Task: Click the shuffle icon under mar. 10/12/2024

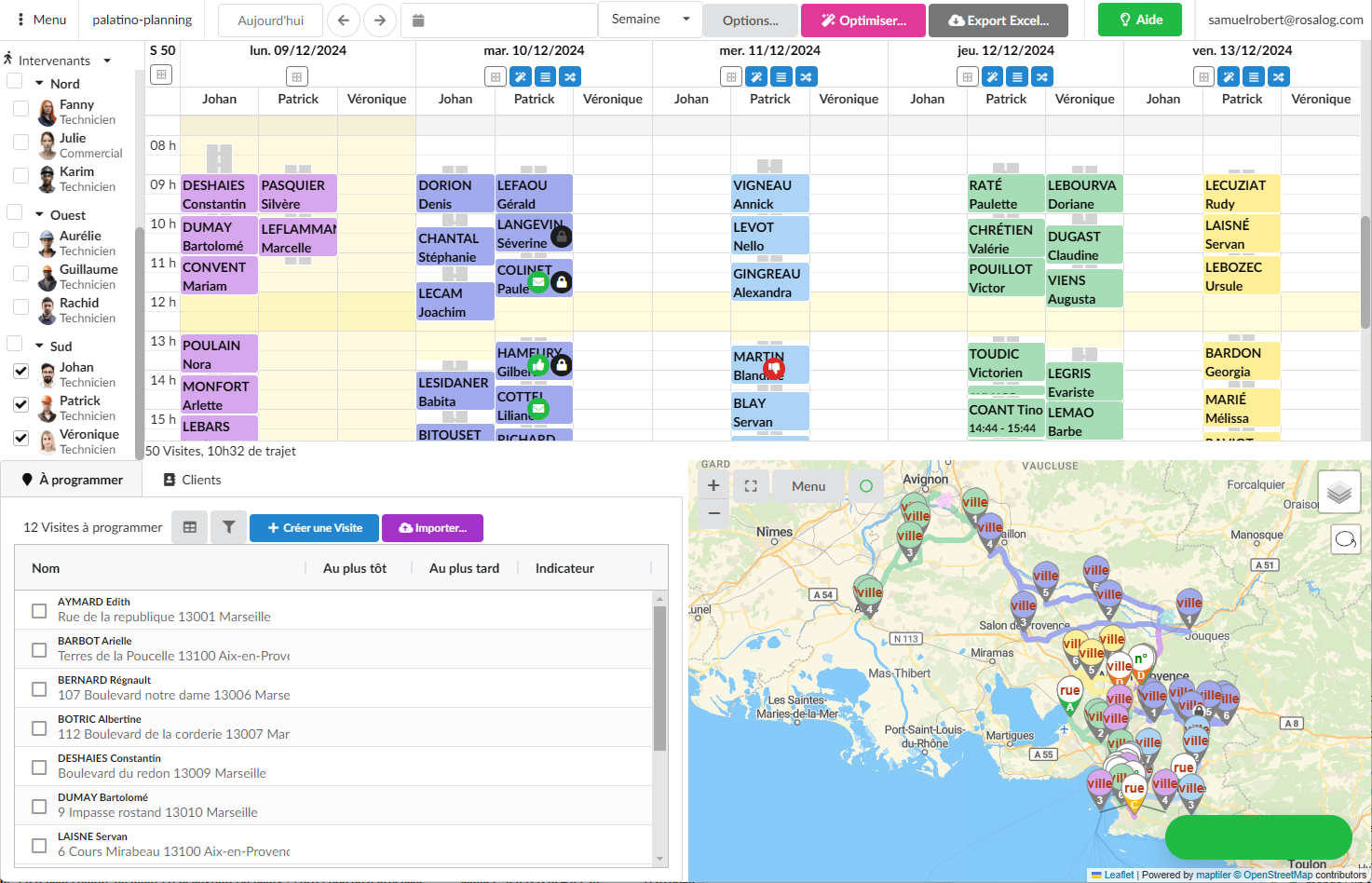Action: tap(570, 76)
